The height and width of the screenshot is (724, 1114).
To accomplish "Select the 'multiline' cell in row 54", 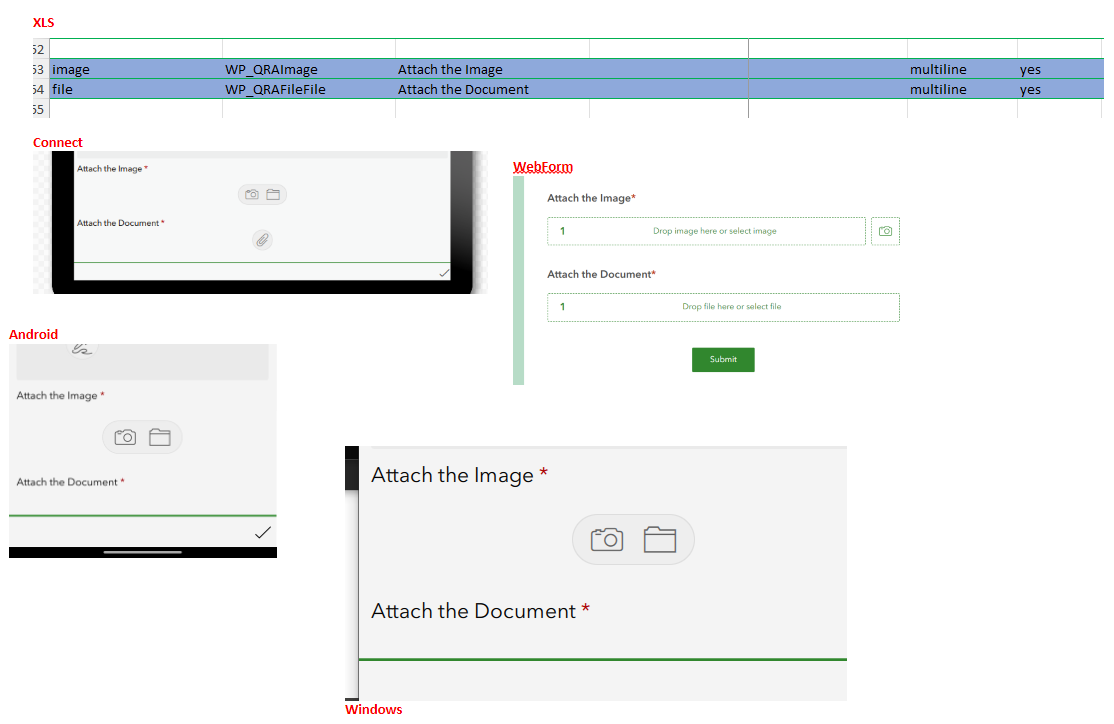I will [962, 89].
